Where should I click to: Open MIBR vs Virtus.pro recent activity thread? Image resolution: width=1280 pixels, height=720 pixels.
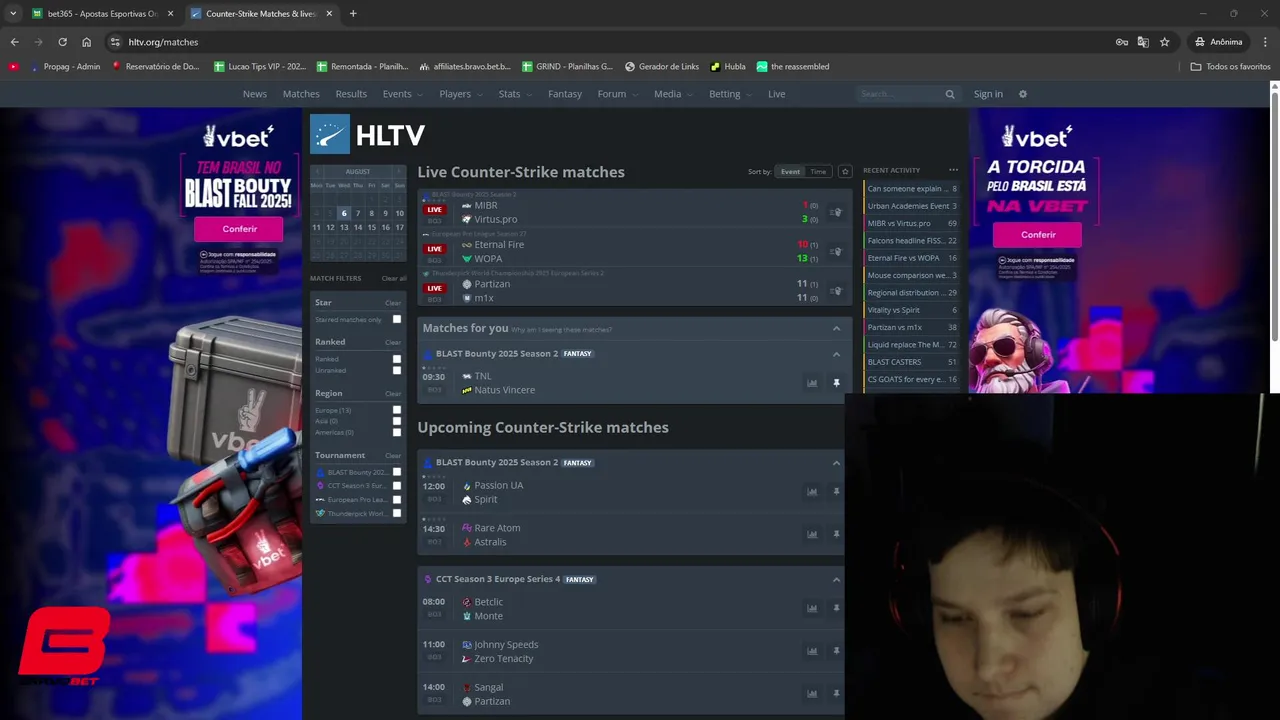pos(911,223)
